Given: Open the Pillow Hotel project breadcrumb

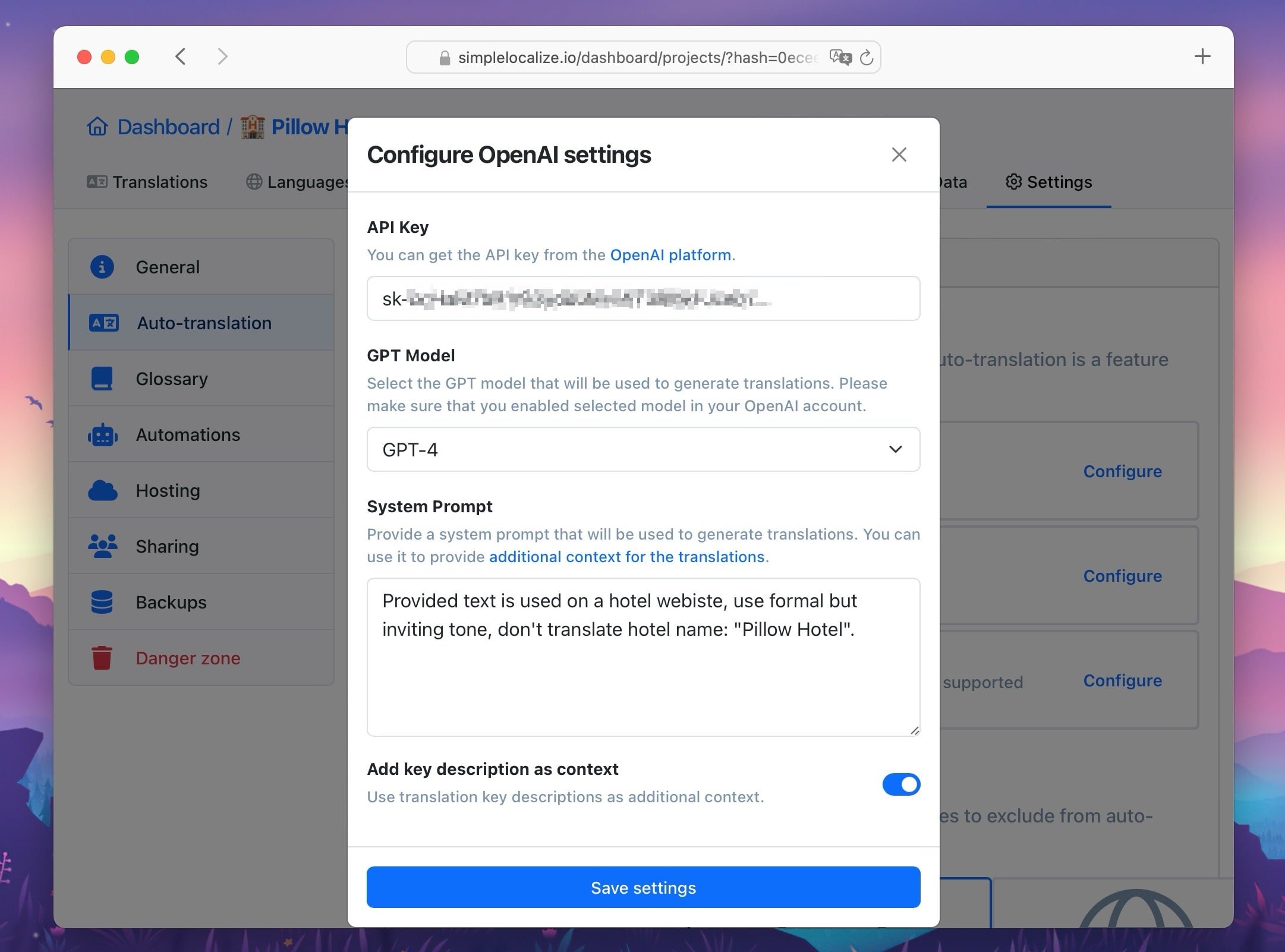Looking at the screenshot, I should click(x=310, y=127).
